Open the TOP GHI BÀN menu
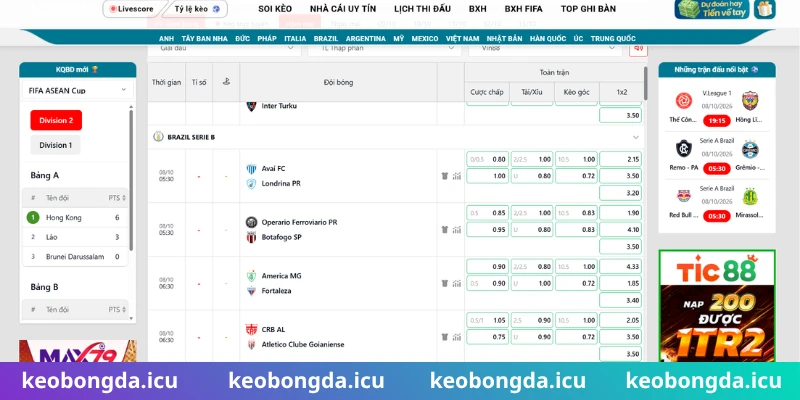The width and height of the screenshot is (800, 400). click(x=588, y=9)
